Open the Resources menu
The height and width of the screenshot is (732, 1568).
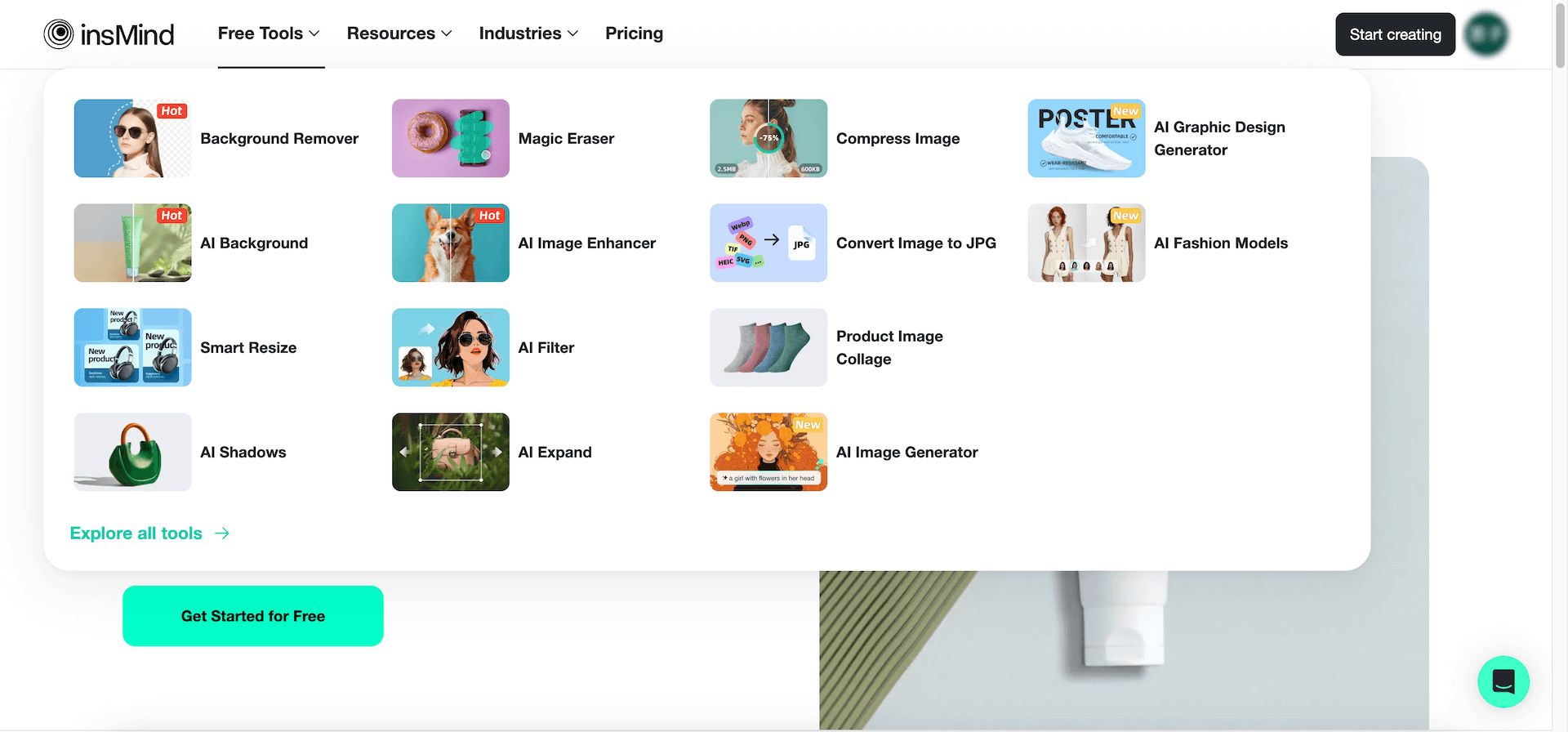click(399, 33)
